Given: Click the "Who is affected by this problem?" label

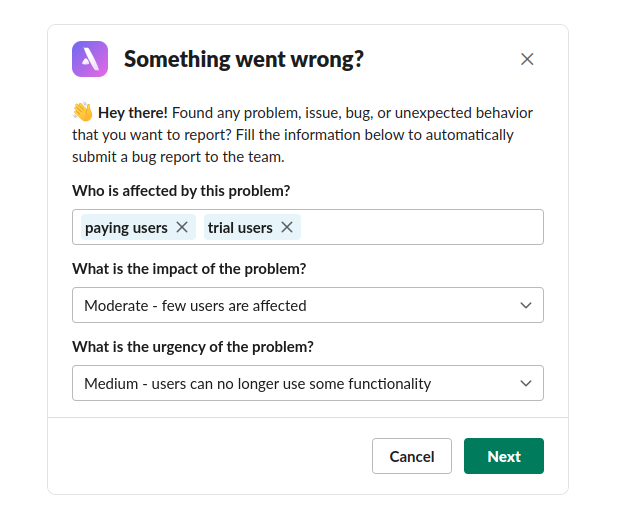Looking at the screenshot, I should [x=181, y=191].
